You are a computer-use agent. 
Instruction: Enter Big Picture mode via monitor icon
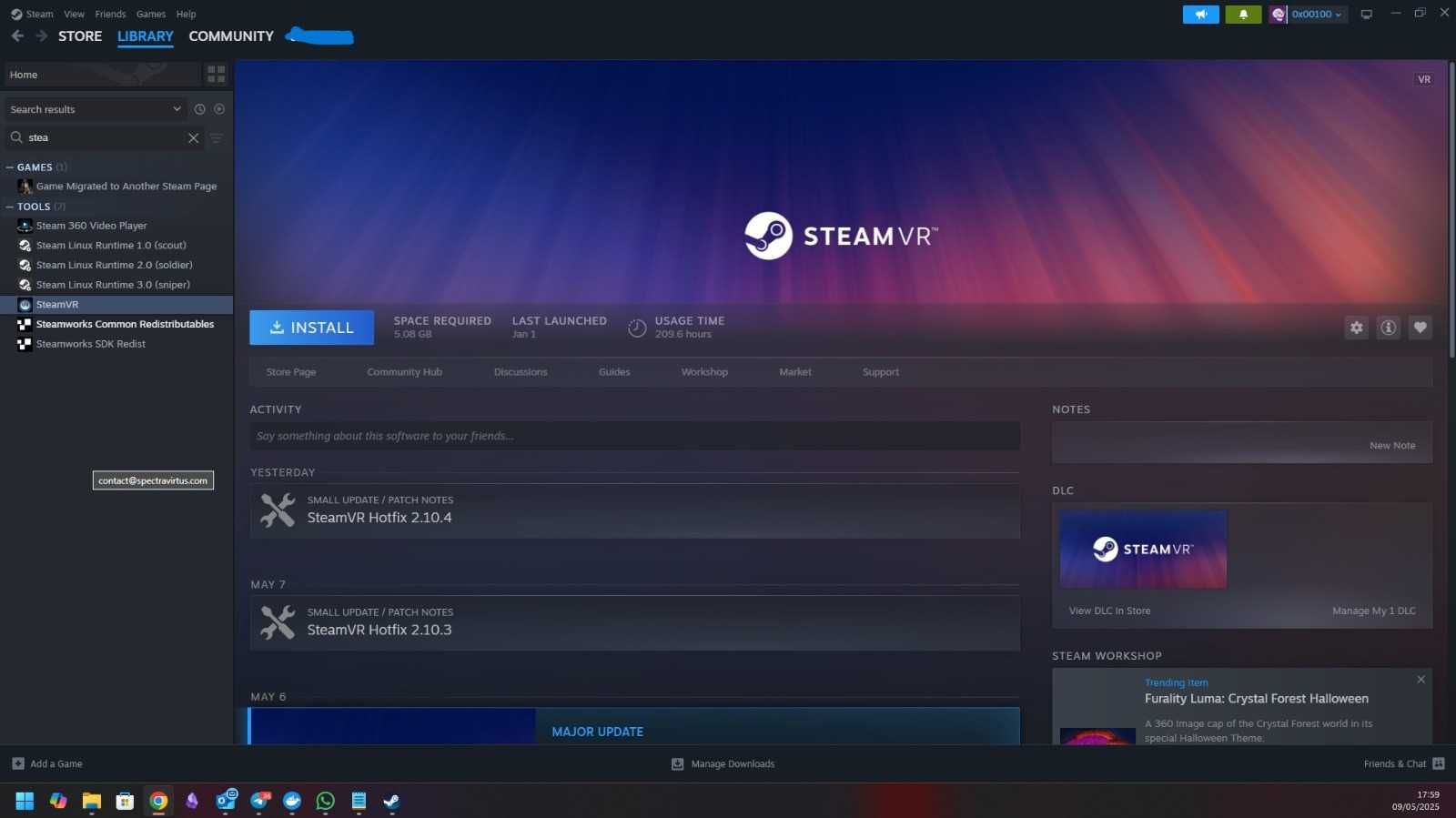(x=1366, y=15)
